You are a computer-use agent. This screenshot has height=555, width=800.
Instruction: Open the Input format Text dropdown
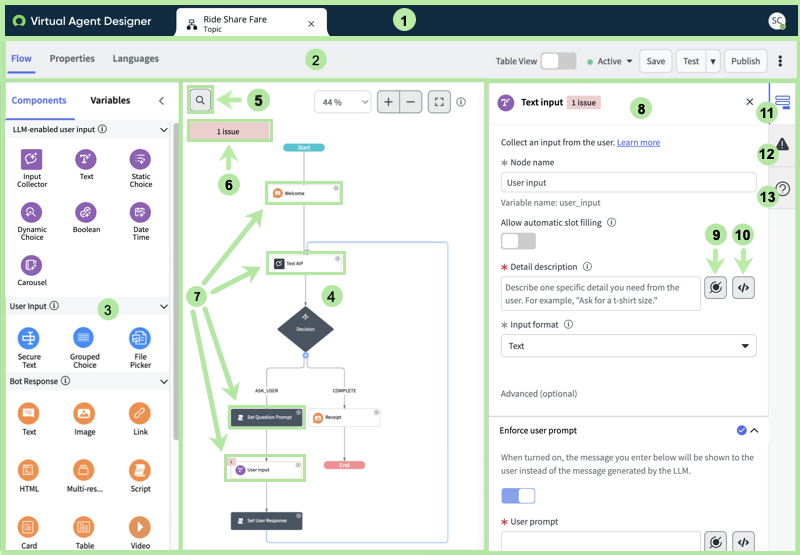(x=629, y=346)
